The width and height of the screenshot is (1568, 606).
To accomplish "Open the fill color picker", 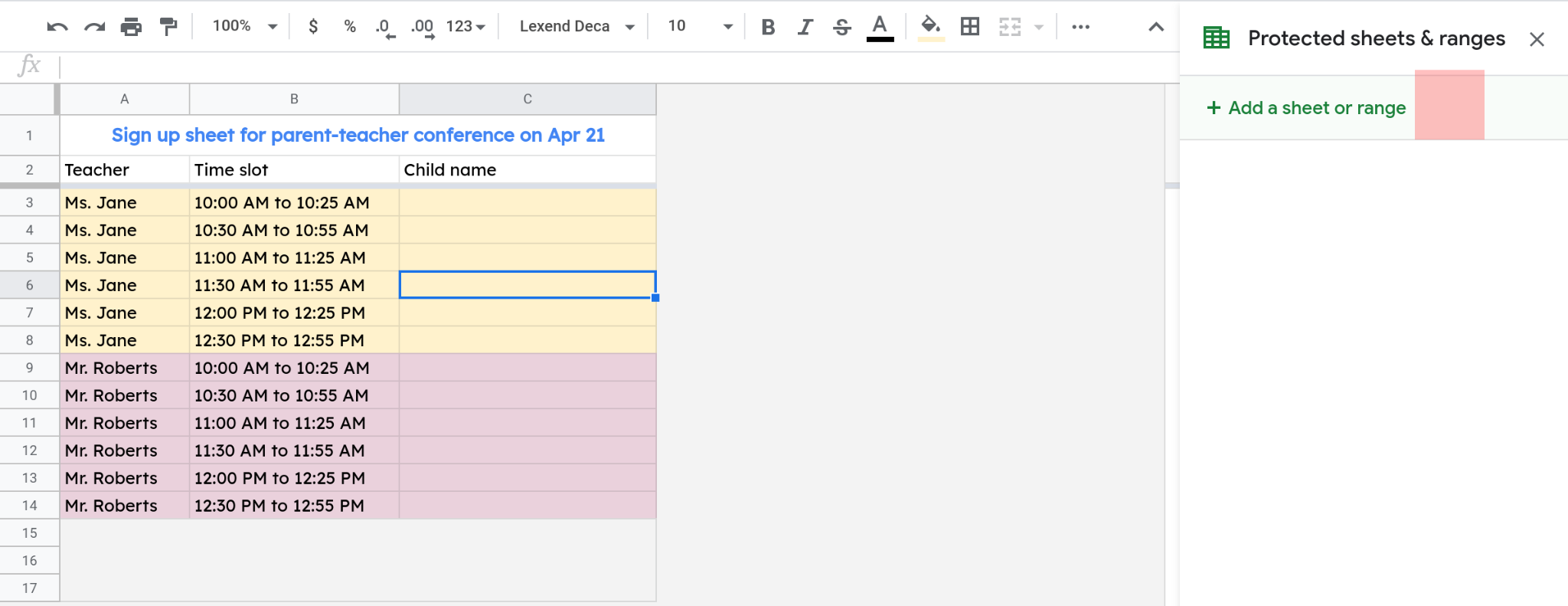I will coord(930,28).
